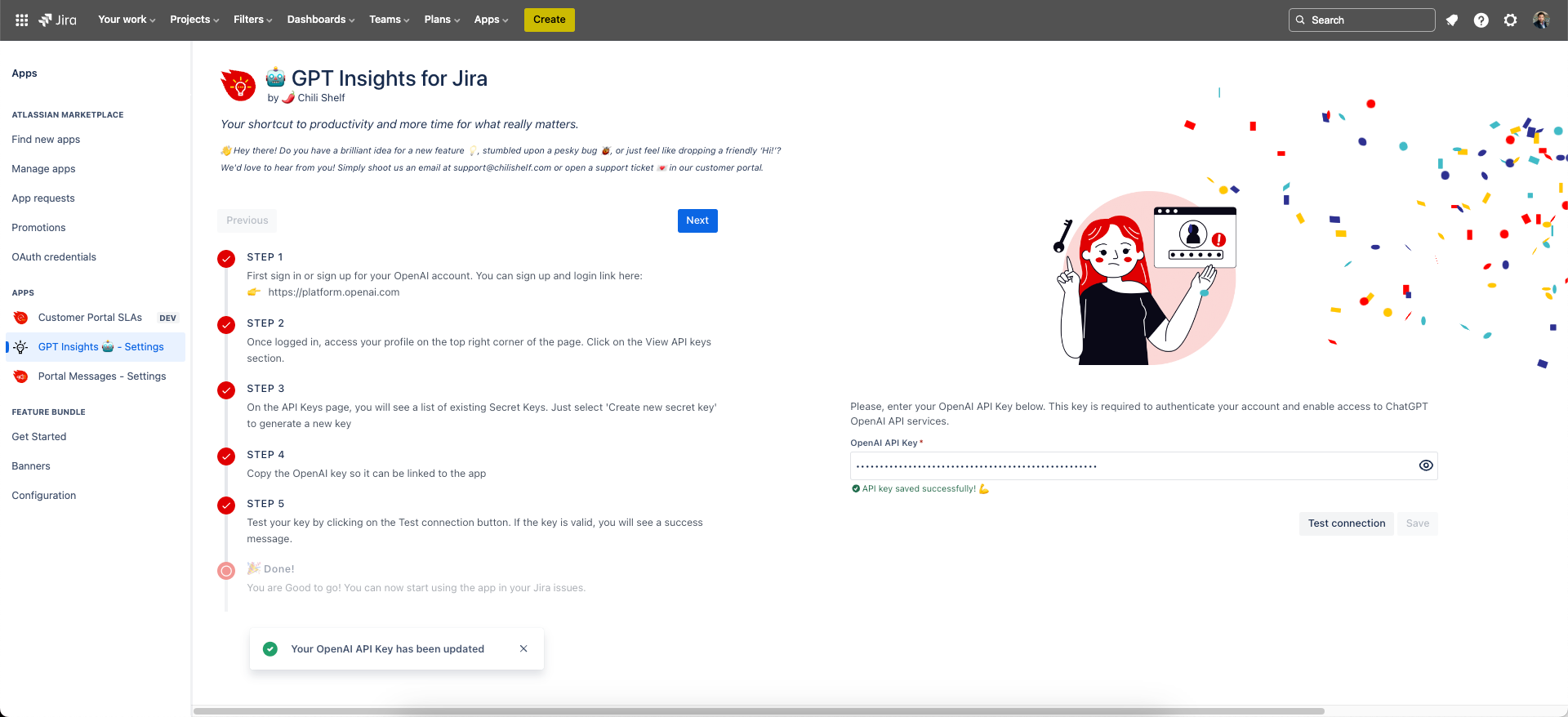Open Banners under Feature Bundle
Image resolution: width=1568 pixels, height=717 pixels.
(x=31, y=466)
